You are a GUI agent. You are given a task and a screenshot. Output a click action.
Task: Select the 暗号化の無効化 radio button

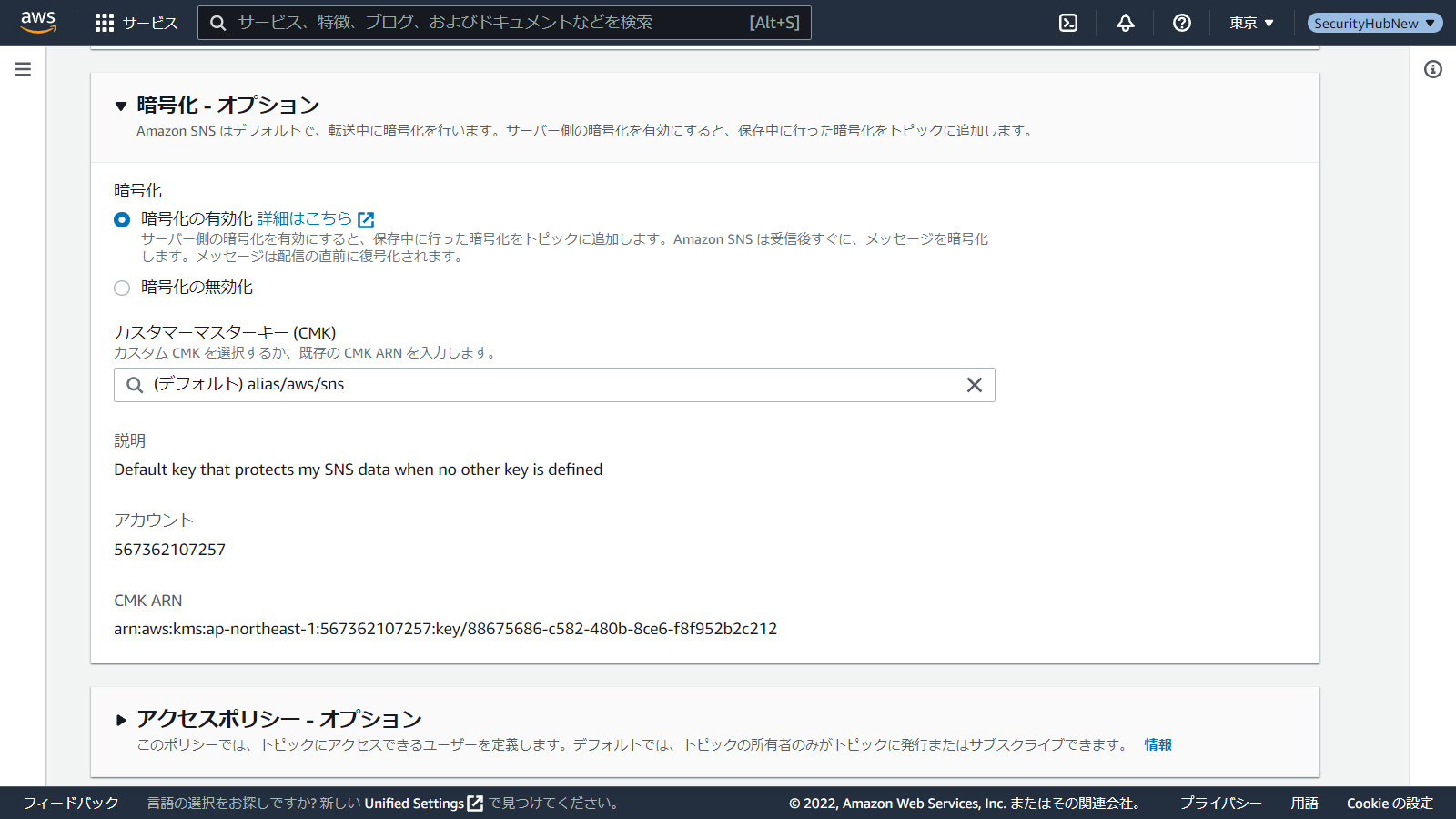click(x=122, y=288)
